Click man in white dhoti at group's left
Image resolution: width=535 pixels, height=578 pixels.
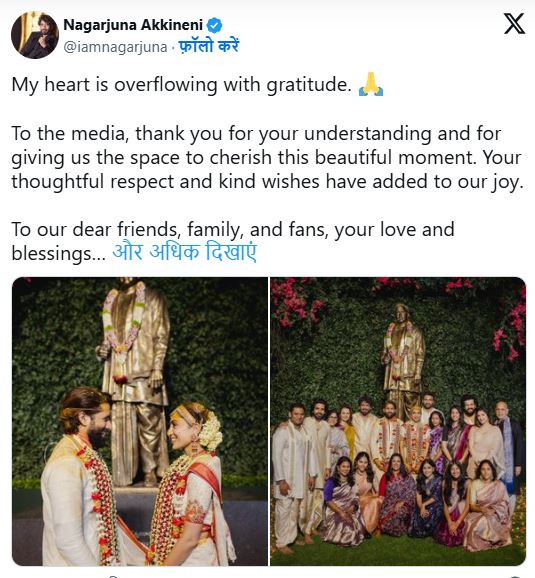point(293,476)
